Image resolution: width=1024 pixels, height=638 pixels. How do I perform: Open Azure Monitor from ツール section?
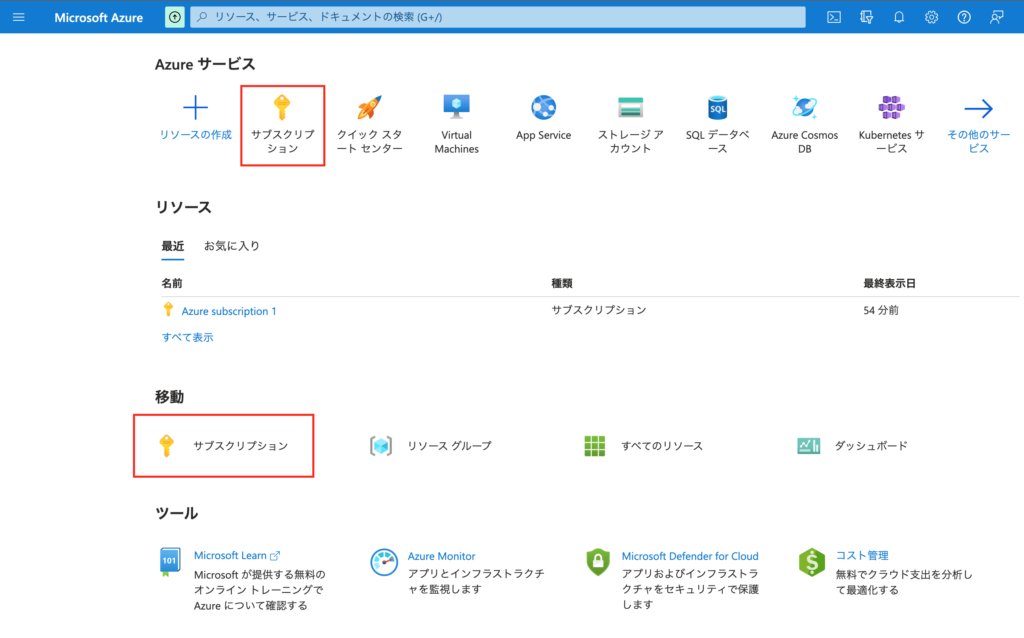point(441,556)
